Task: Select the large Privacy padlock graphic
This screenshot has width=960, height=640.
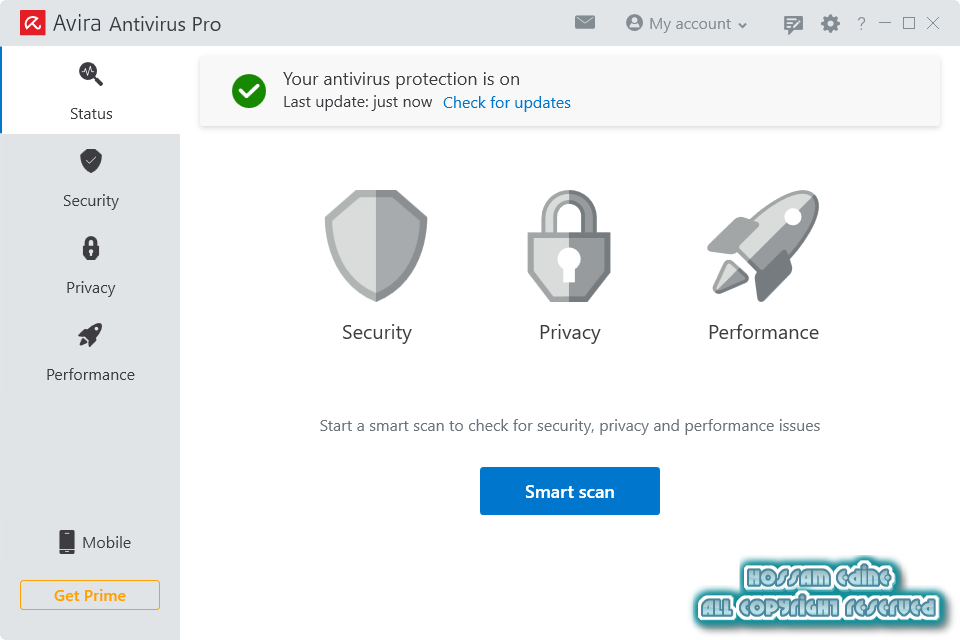Action: pyautogui.click(x=569, y=246)
